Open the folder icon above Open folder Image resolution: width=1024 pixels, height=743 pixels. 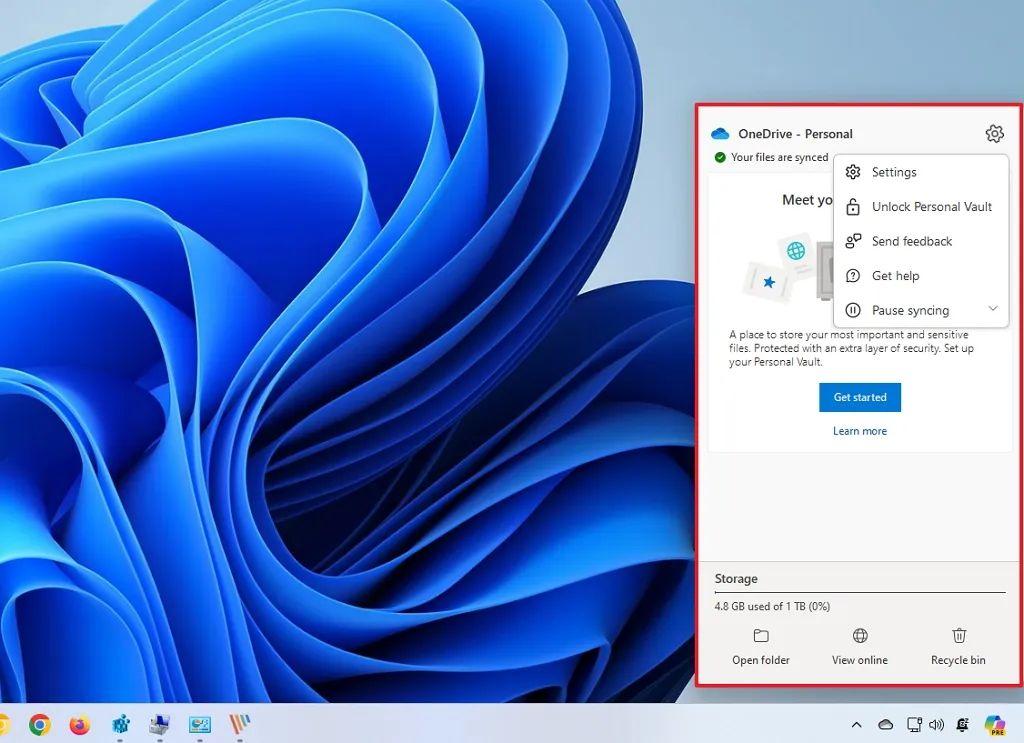[x=761, y=636]
